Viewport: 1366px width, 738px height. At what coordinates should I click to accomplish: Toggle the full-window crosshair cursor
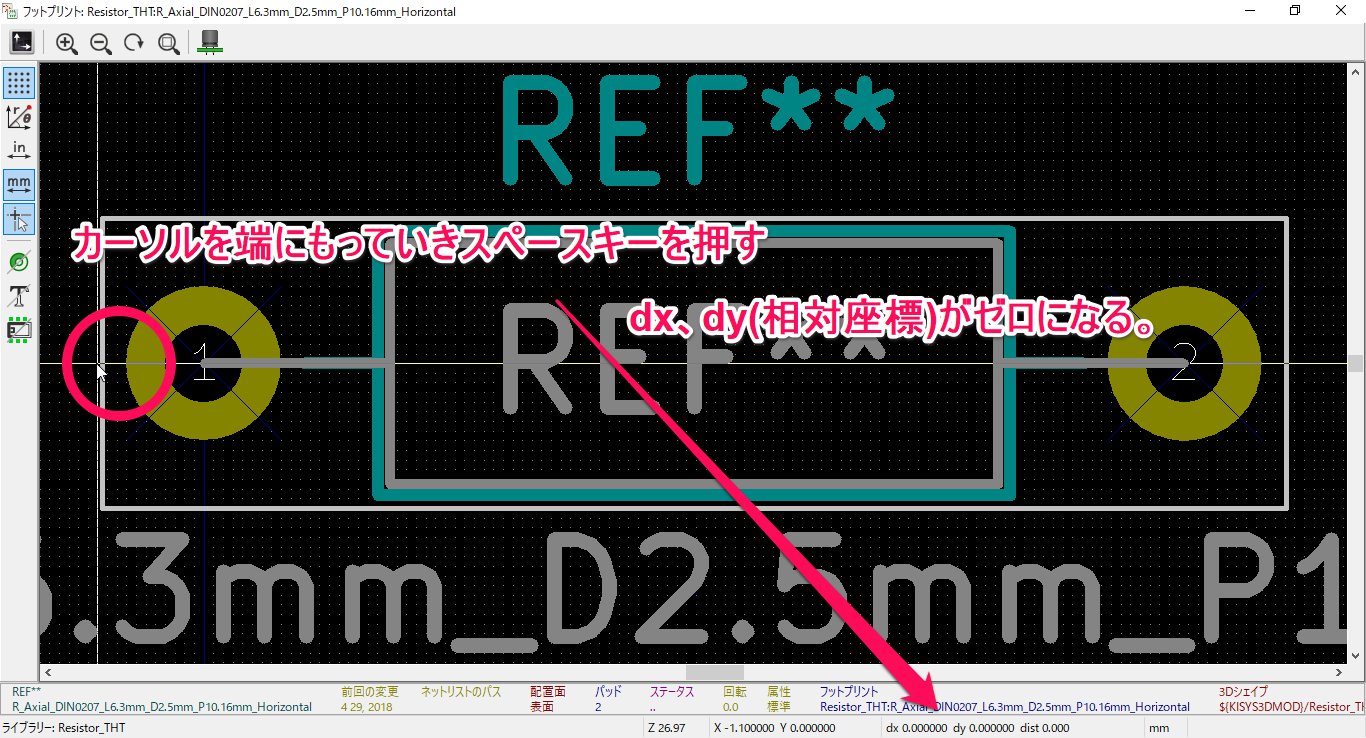coord(18,220)
